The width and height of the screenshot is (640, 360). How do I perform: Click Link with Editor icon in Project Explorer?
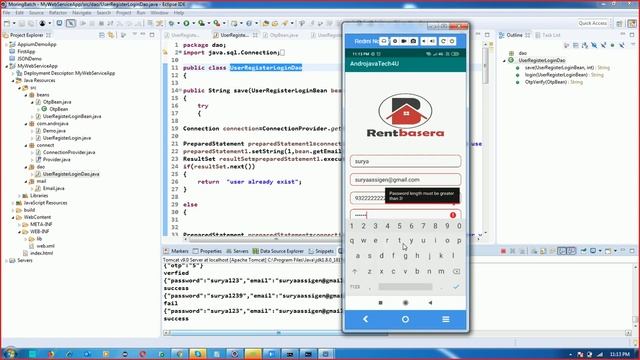pyautogui.click(x=111, y=35)
